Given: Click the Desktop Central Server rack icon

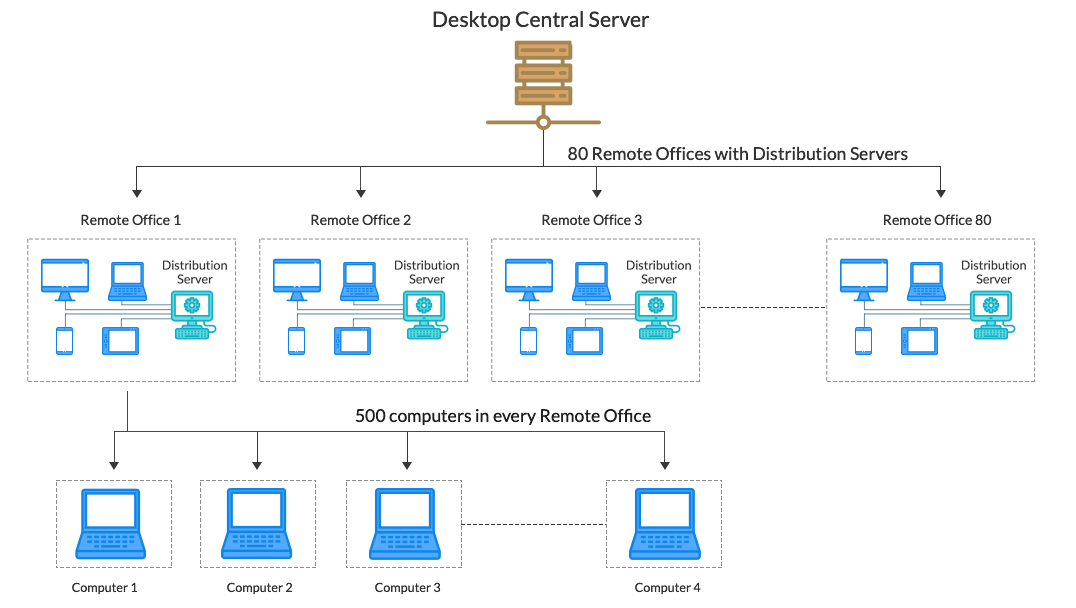Looking at the screenshot, I should tap(543, 85).
